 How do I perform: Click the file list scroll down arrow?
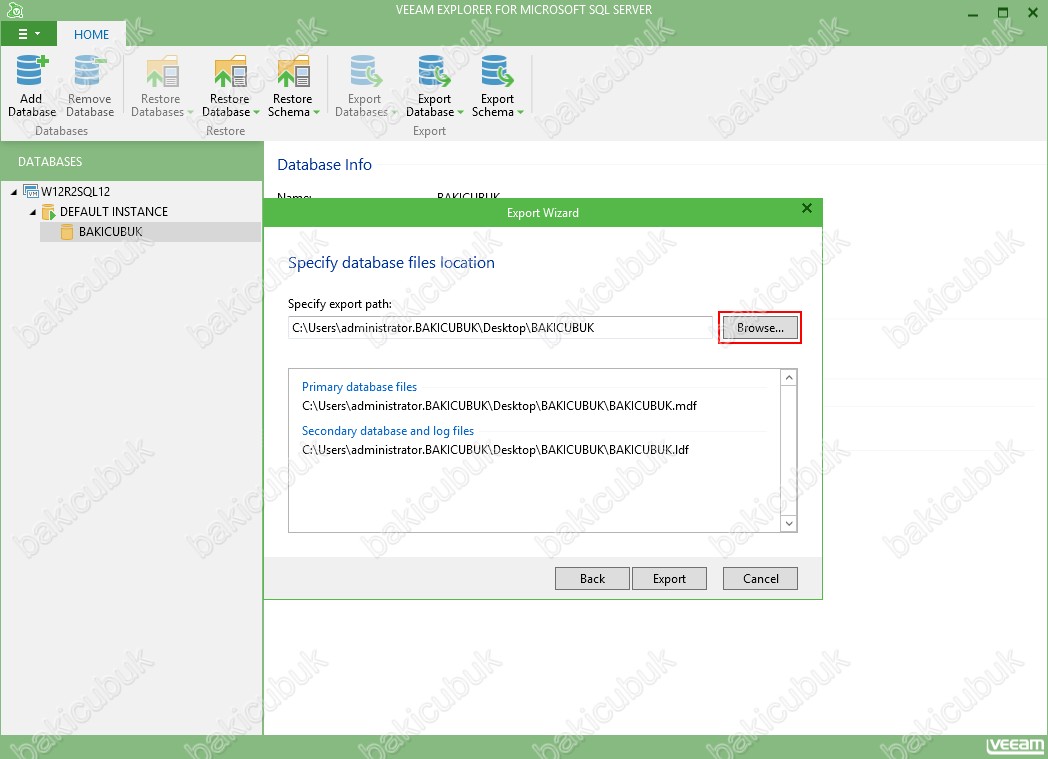click(789, 523)
